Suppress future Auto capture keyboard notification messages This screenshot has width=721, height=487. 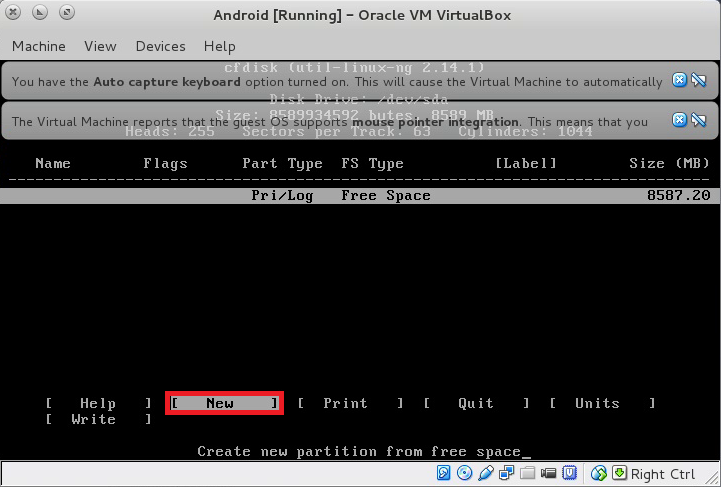[698, 80]
